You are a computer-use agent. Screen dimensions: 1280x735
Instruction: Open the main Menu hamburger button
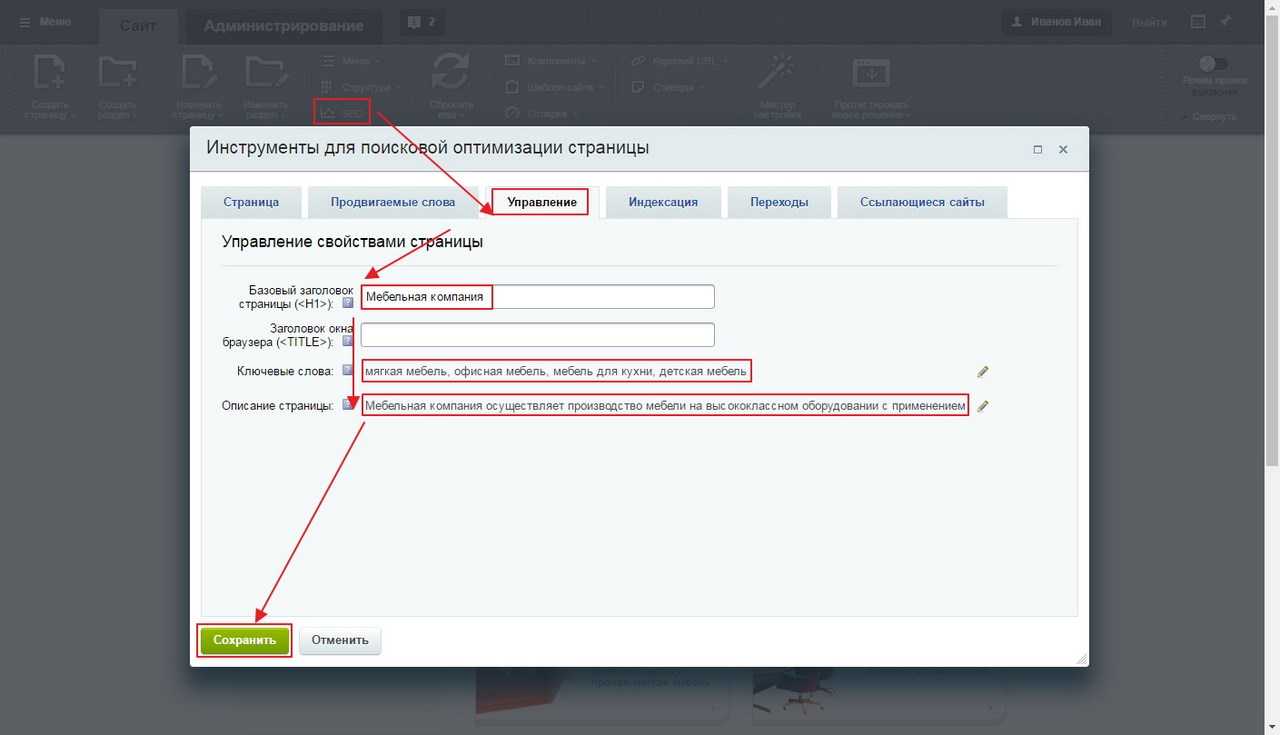tap(45, 22)
